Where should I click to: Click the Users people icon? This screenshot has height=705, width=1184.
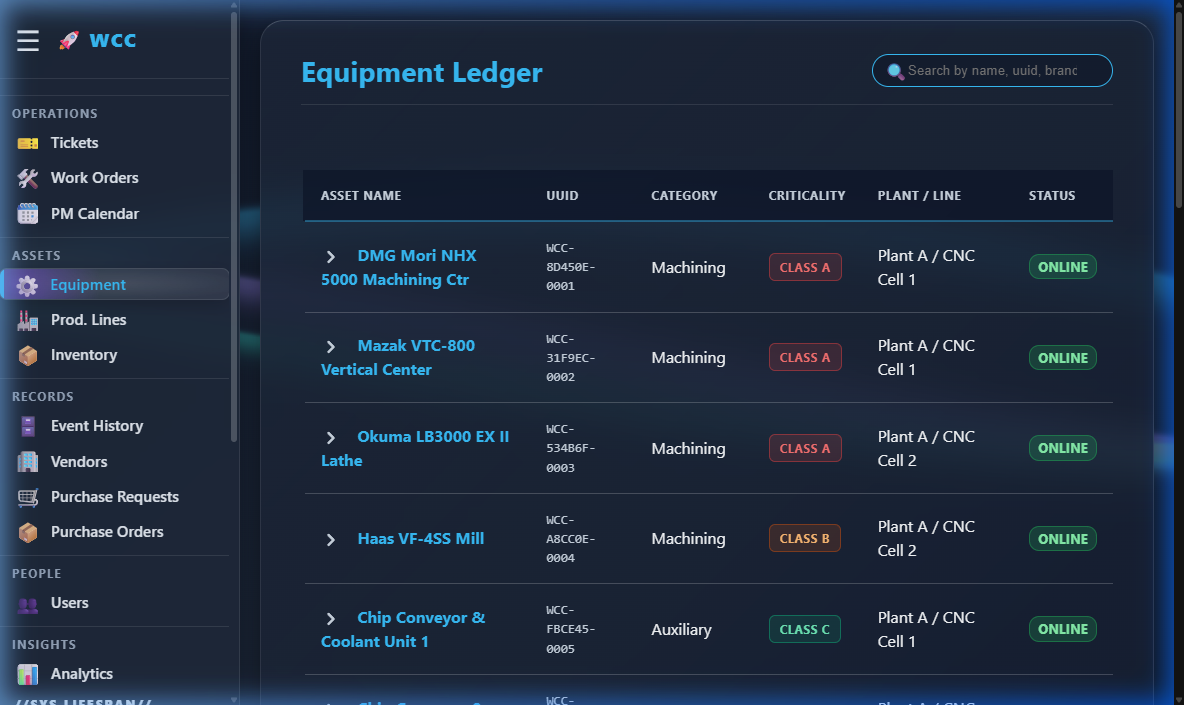[x=28, y=603]
